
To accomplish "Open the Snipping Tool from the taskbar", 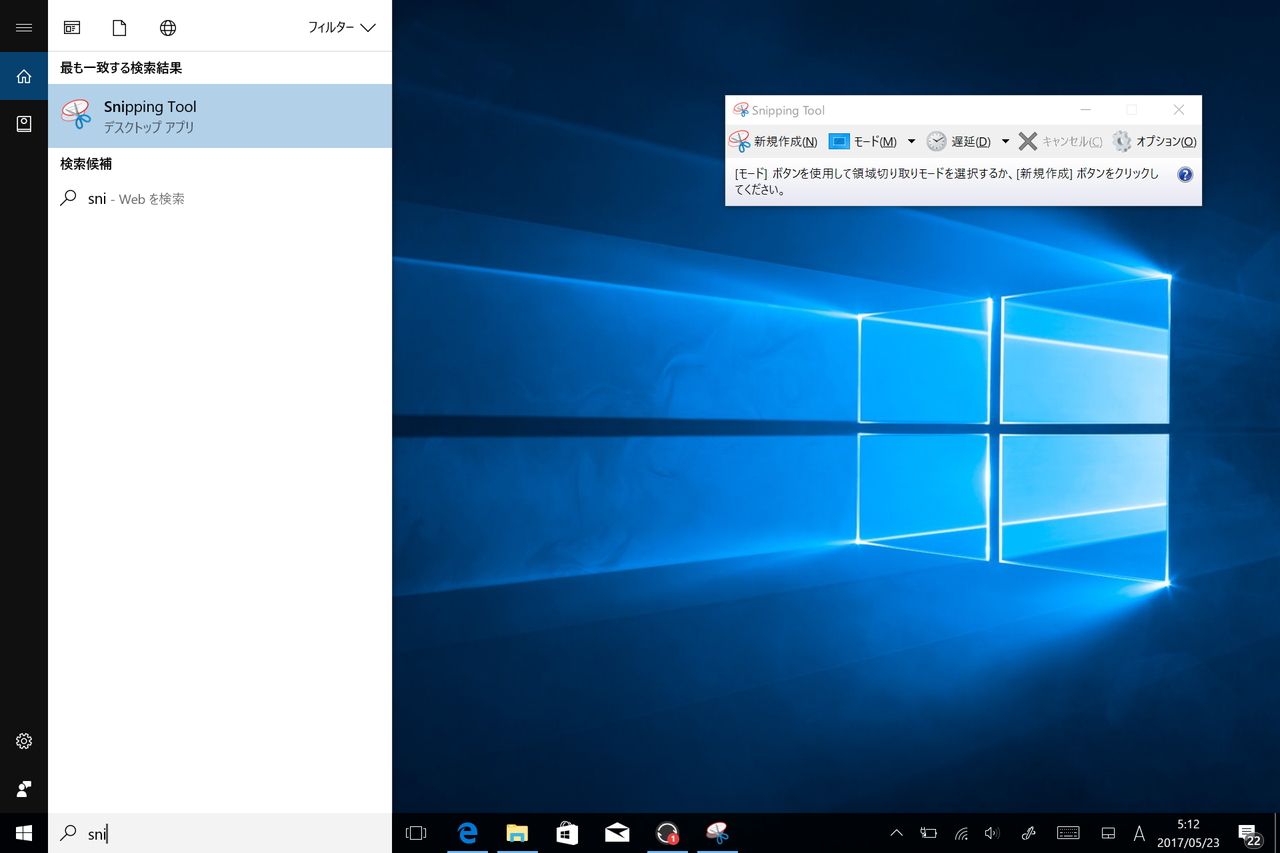I will 717,833.
